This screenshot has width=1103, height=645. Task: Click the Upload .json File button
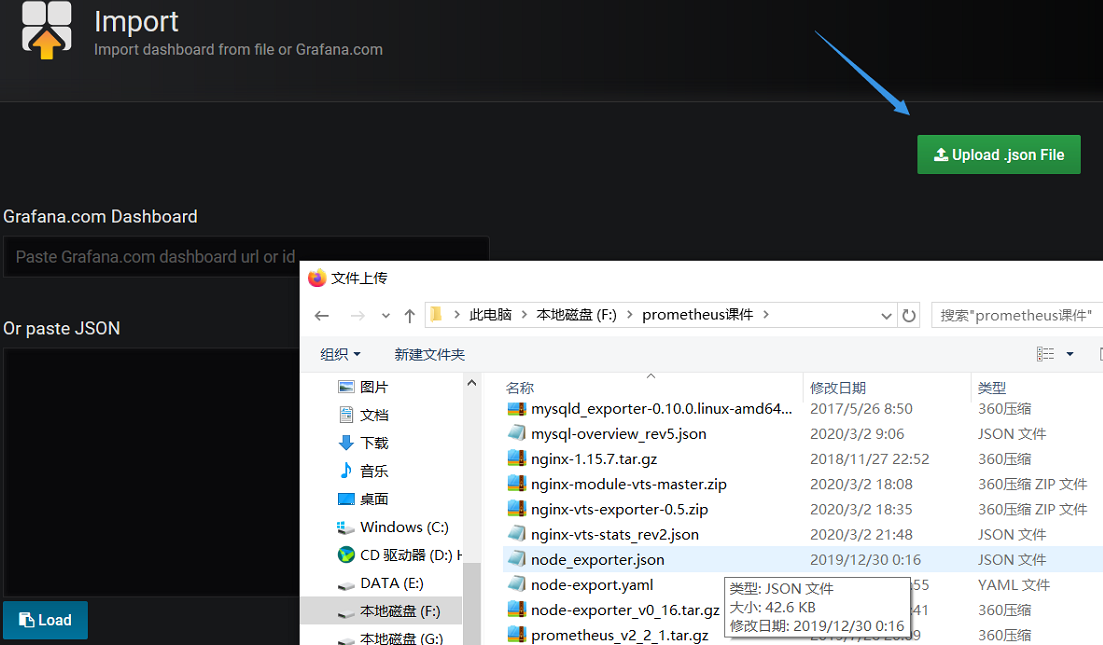998,155
